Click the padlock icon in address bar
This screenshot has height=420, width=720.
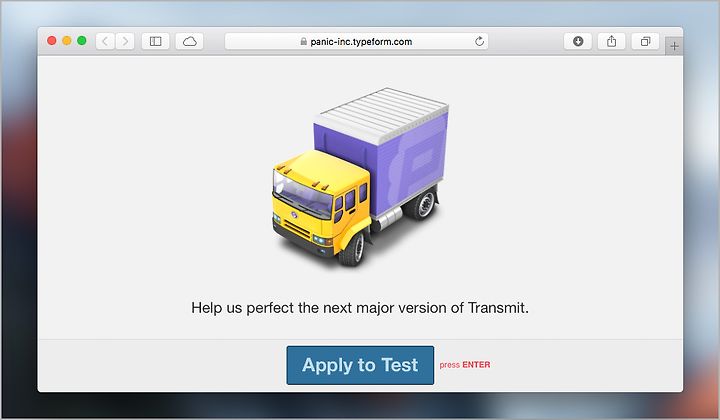304,41
